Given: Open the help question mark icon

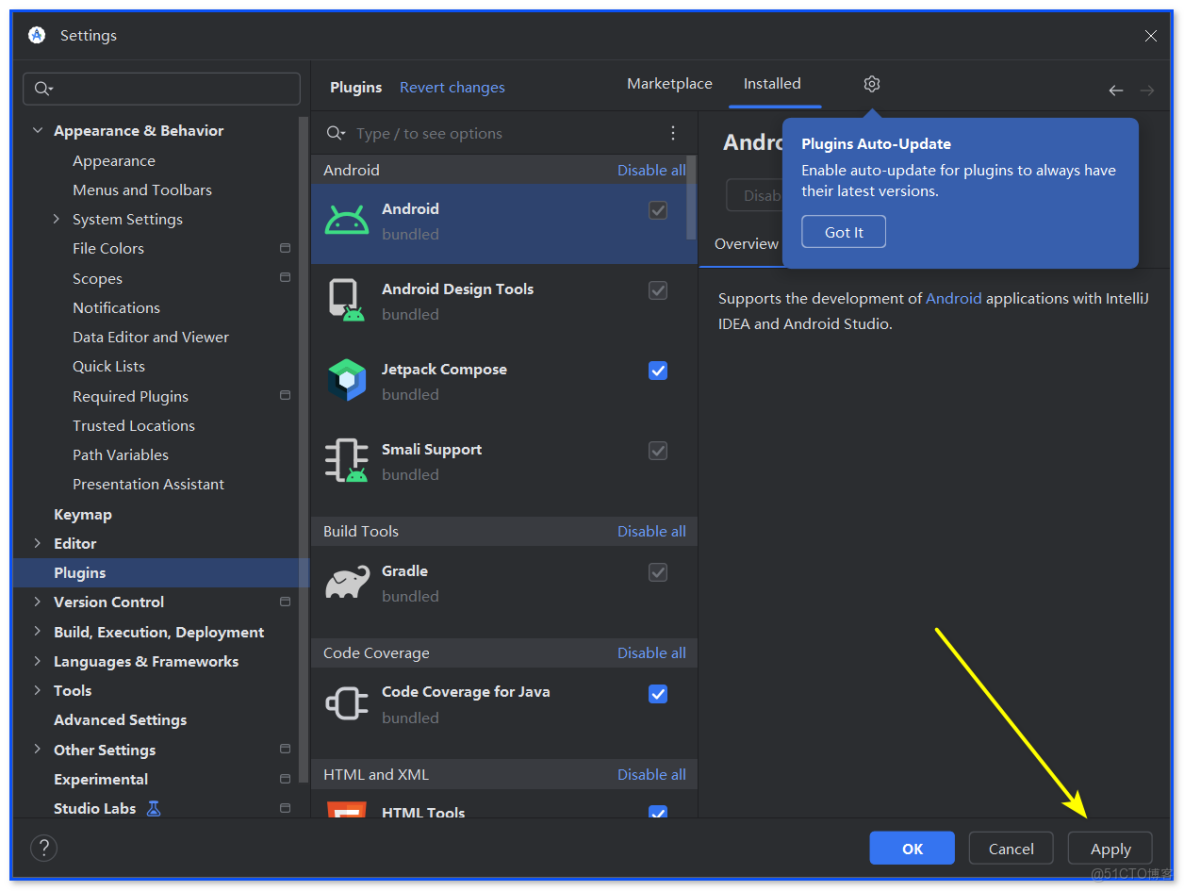Looking at the screenshot, I should pyautogui.click(x=43, y=847).
